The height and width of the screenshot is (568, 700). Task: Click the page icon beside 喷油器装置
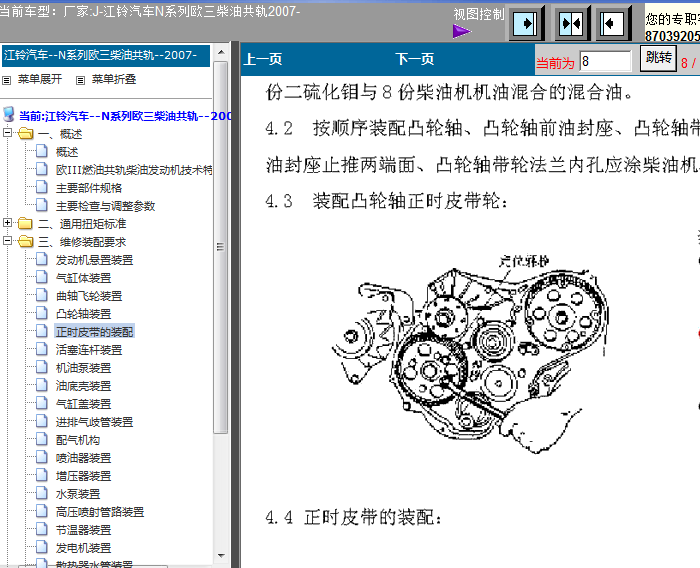42,457
